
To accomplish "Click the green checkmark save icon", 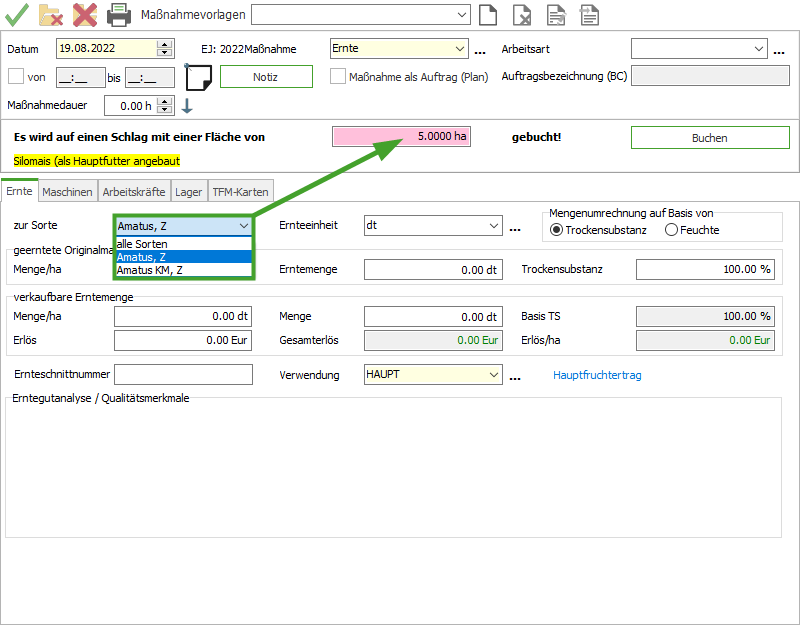I will (16, 14).
